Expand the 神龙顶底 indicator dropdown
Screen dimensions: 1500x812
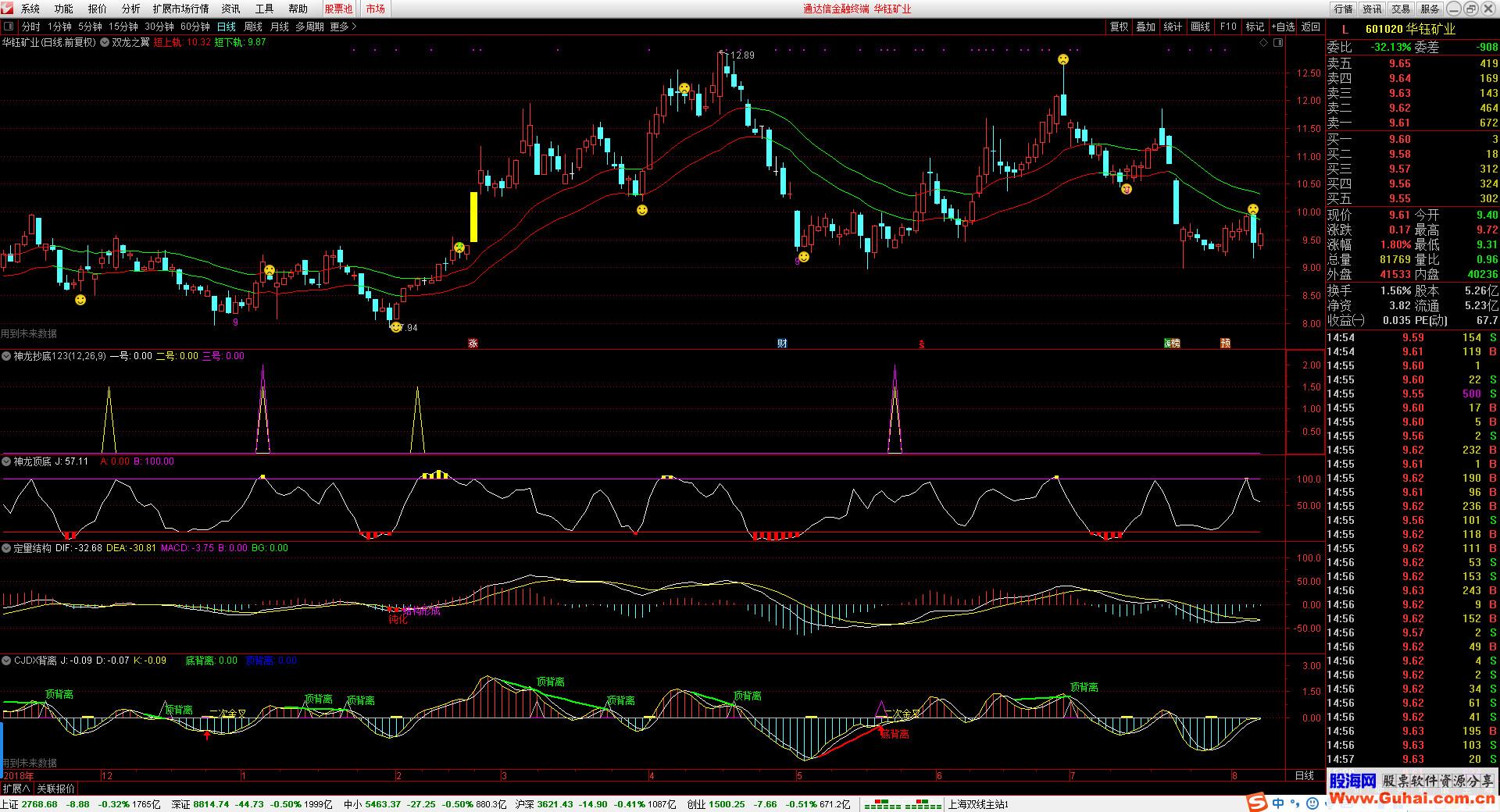(6, 461)
